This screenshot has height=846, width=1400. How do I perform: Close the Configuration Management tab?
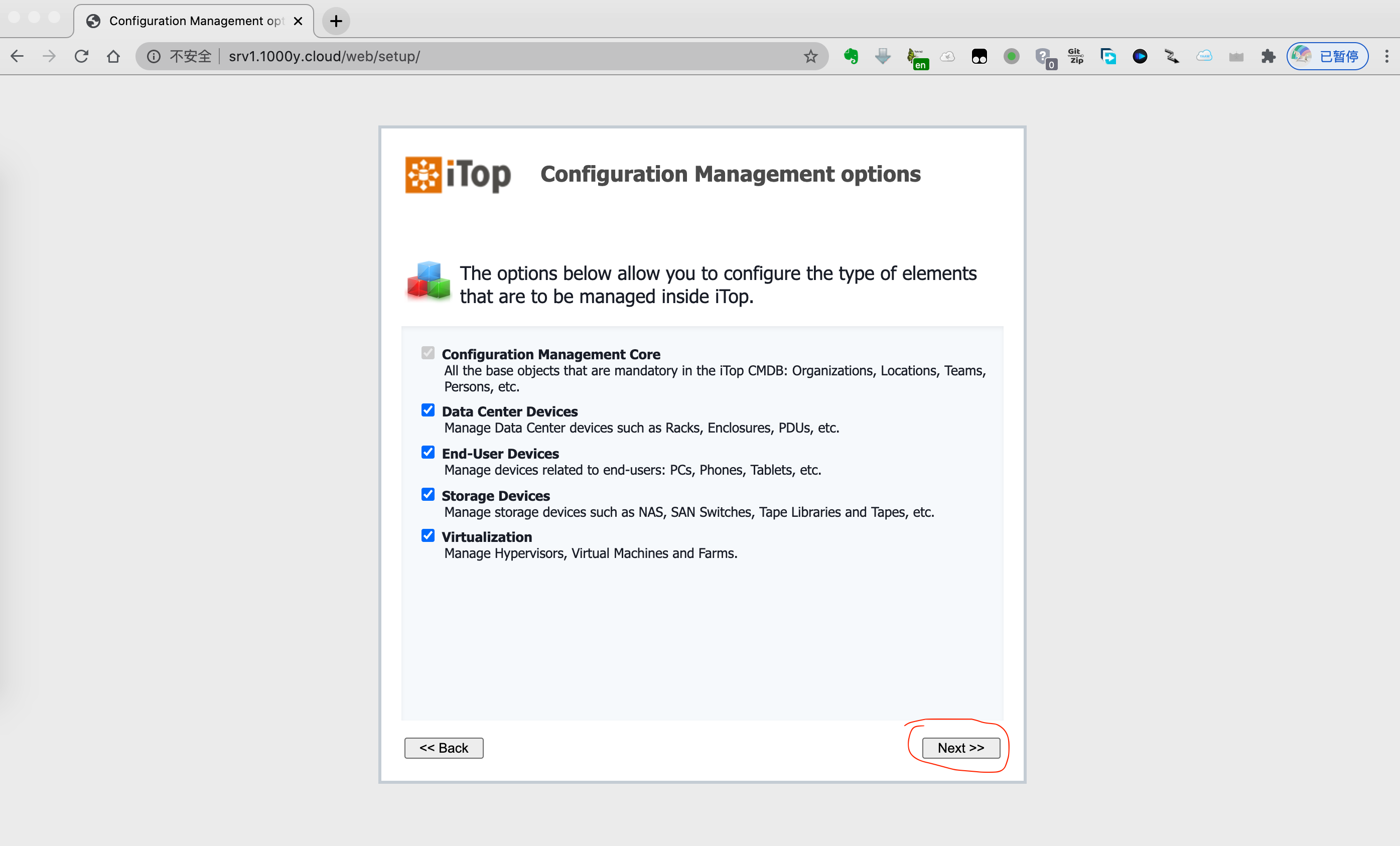click(298, 21)
